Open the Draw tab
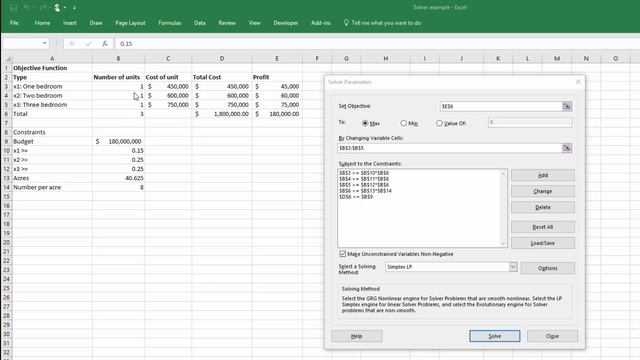640x360 pixels. [96, 23]
